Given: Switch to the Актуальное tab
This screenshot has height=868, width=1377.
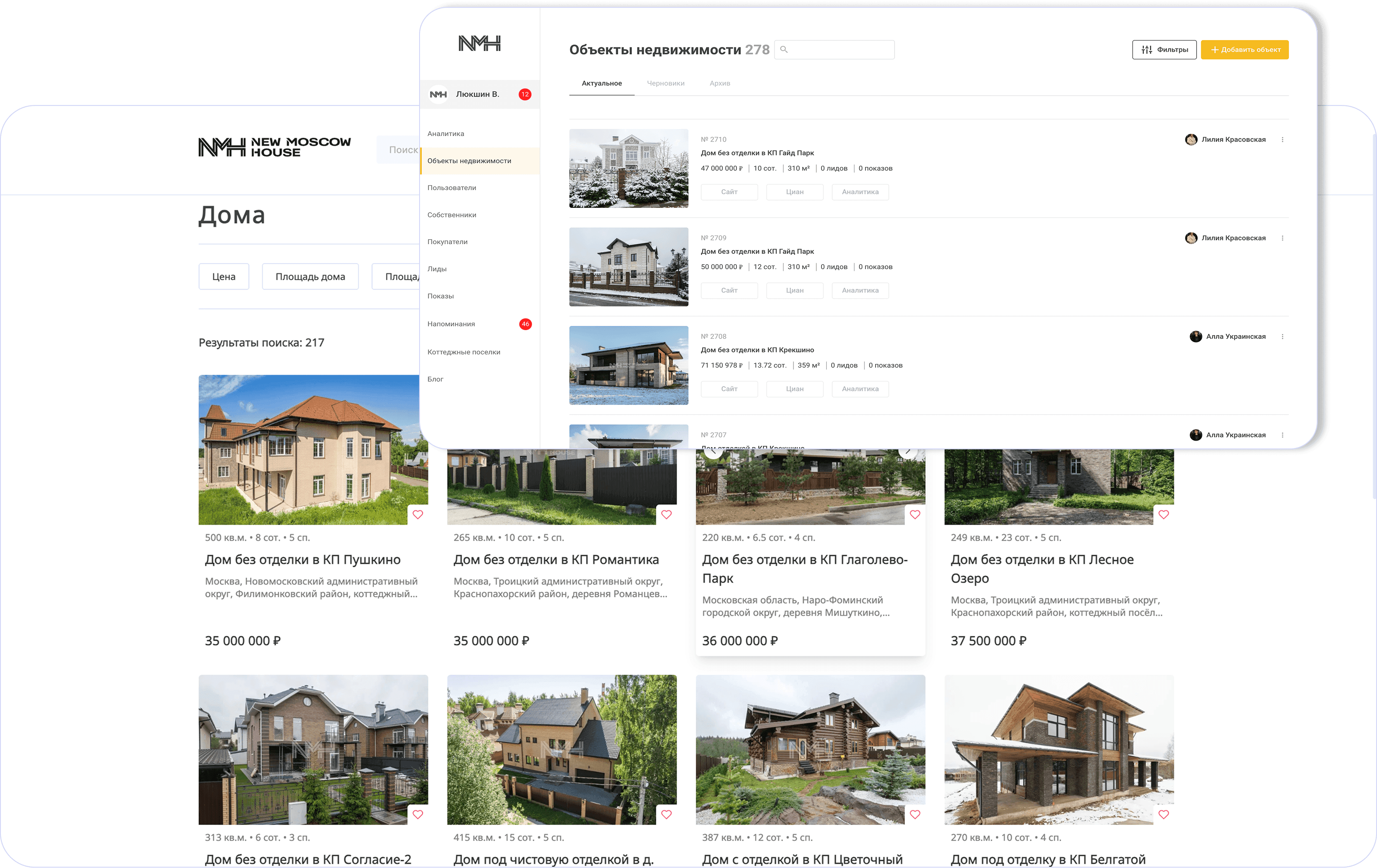Looking at the screenshot, I should [x=602, y=83].
